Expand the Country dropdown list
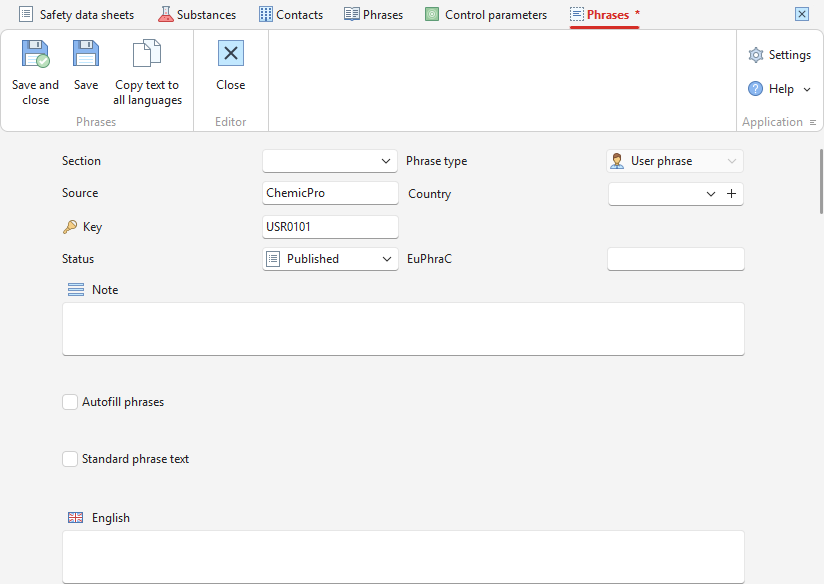 [710, 194]
